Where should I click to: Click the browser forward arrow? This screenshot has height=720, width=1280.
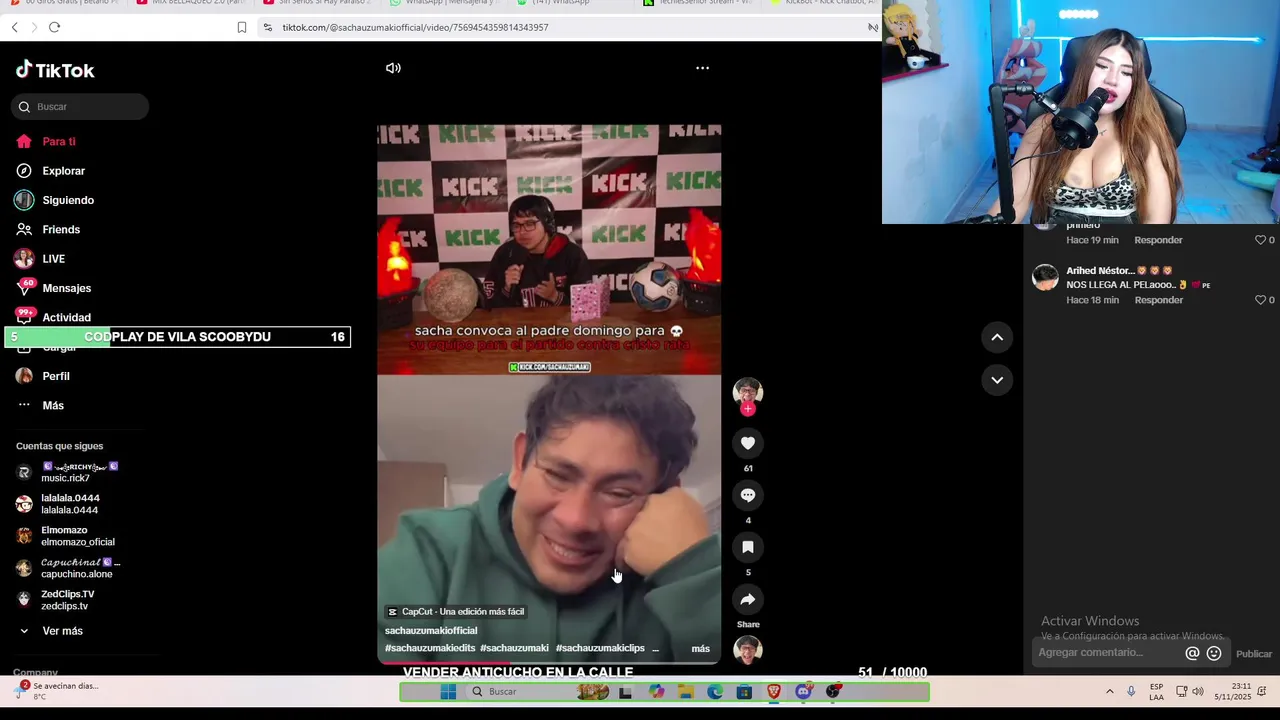click(33, 27)
